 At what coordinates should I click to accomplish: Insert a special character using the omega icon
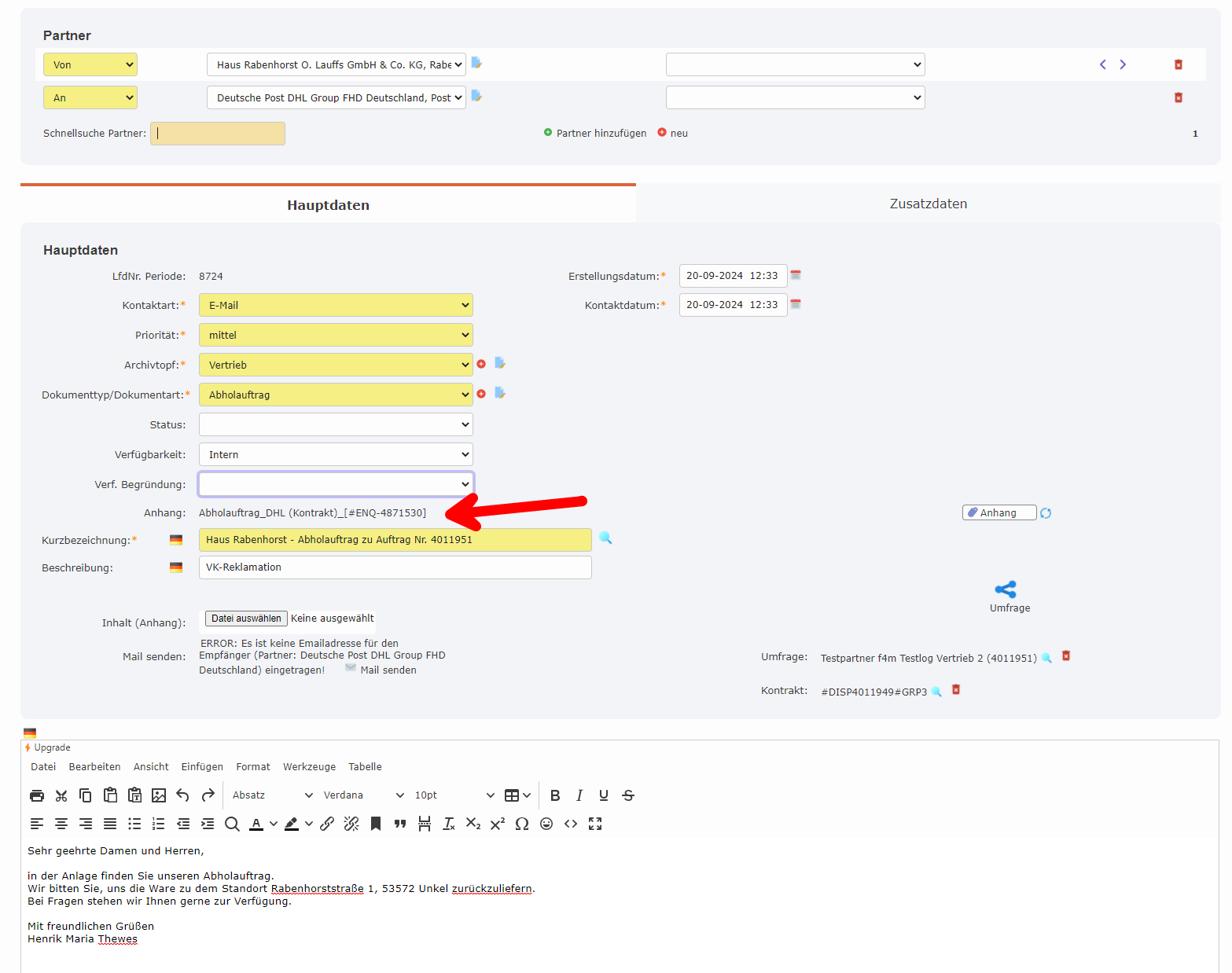point(522,824)
